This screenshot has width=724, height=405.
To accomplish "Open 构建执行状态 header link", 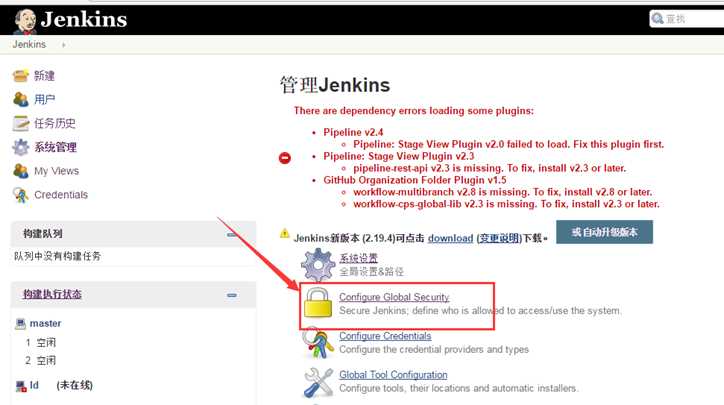I will tap(52, 294).
